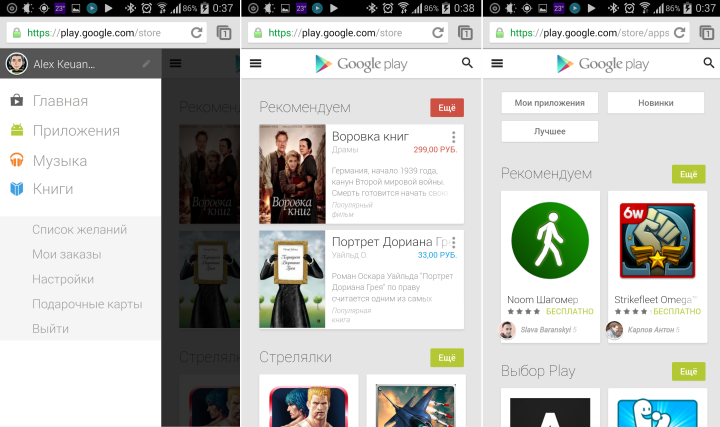Reload the page in the left browser
The height and width of the screenshot is (427, 720).
[197, 33]
